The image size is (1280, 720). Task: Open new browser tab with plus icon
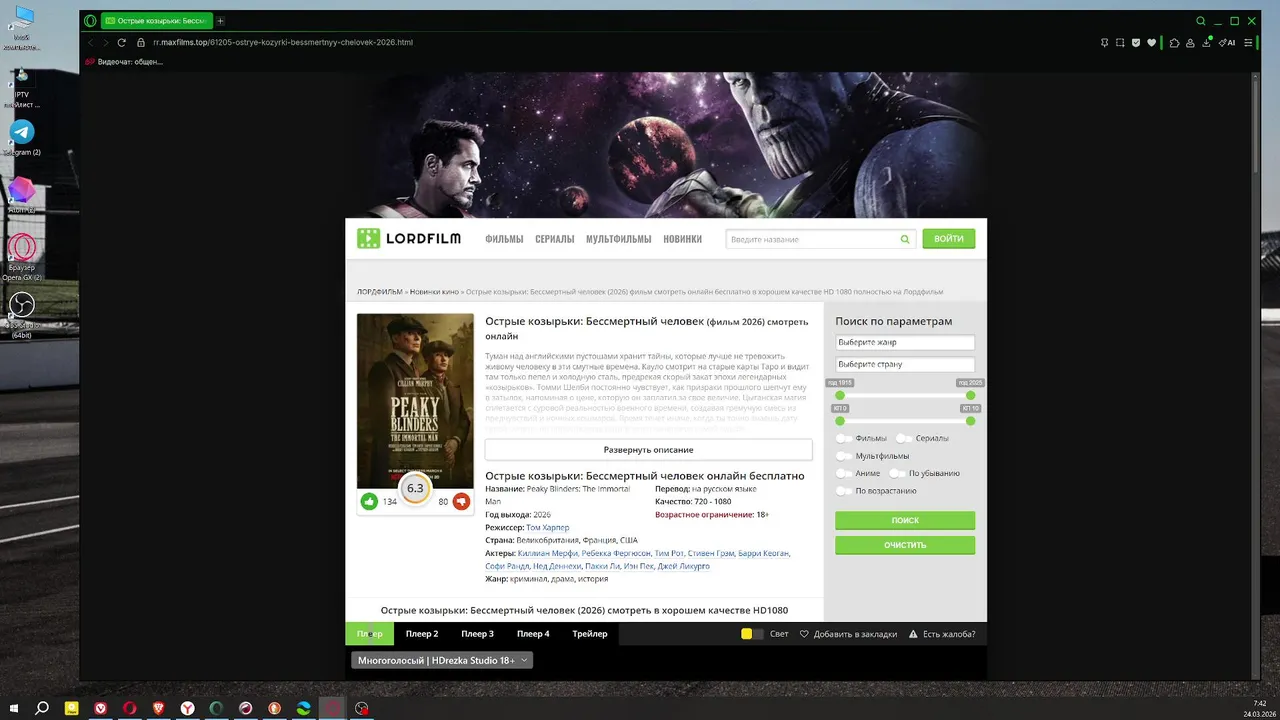221,21
